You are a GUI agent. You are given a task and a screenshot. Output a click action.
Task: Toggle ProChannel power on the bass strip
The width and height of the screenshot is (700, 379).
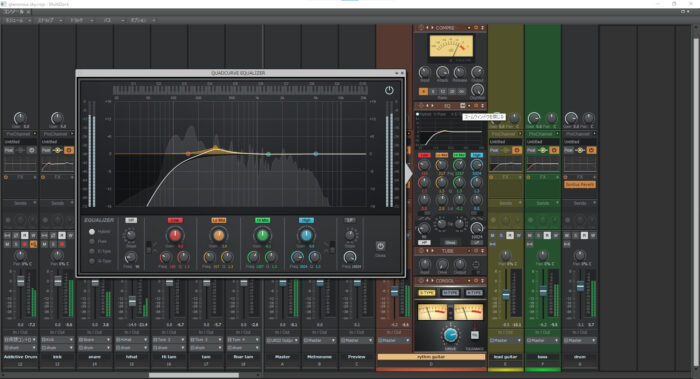click(x=554, y=150)
